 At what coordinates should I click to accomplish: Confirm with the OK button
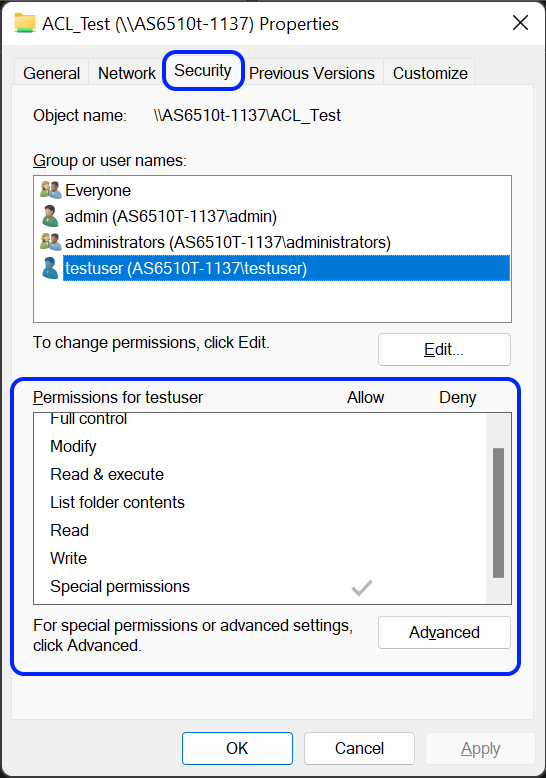tap(237, 748)
